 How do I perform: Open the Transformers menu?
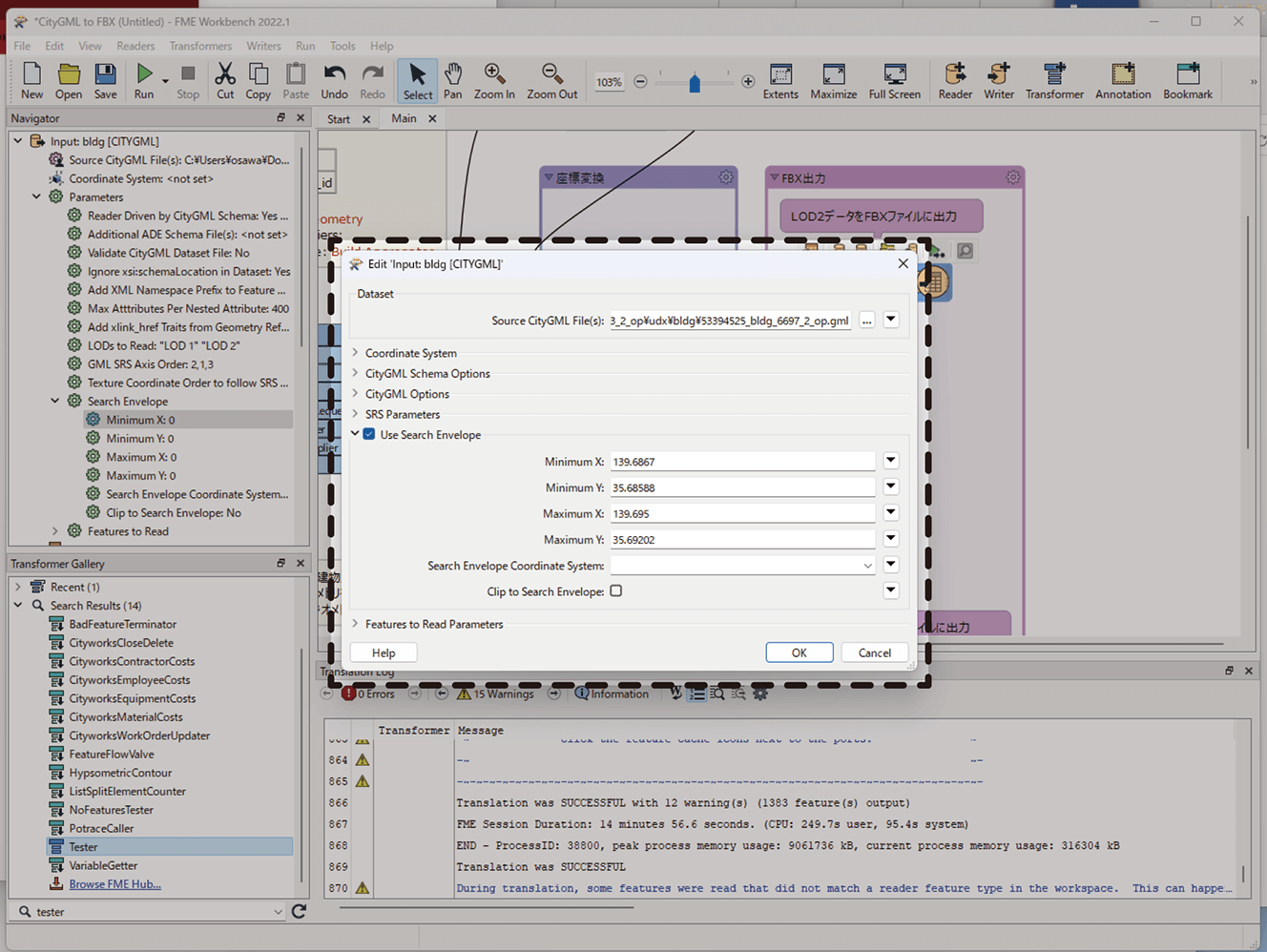point(200,46)
